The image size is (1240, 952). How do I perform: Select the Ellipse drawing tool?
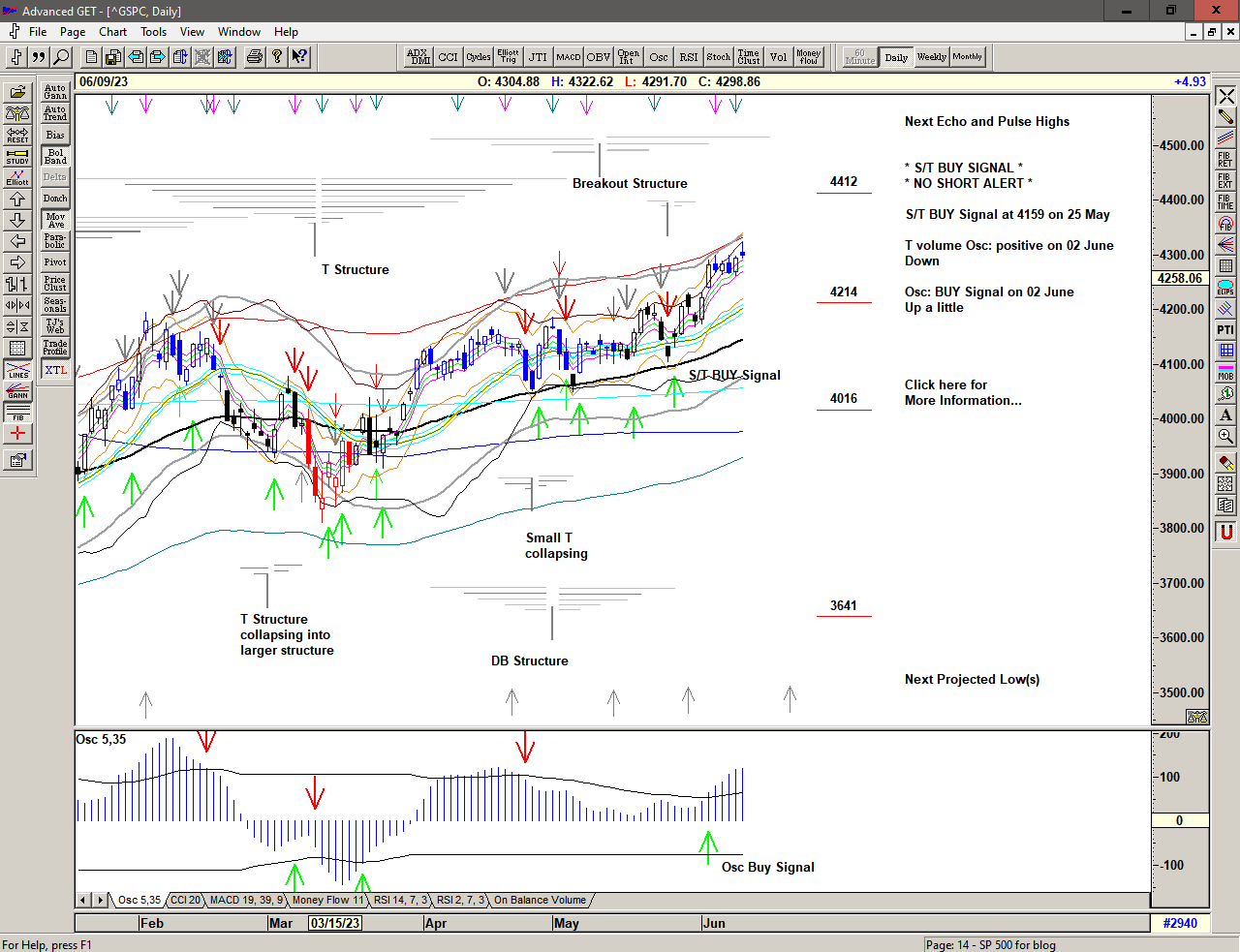(1225, 287)
